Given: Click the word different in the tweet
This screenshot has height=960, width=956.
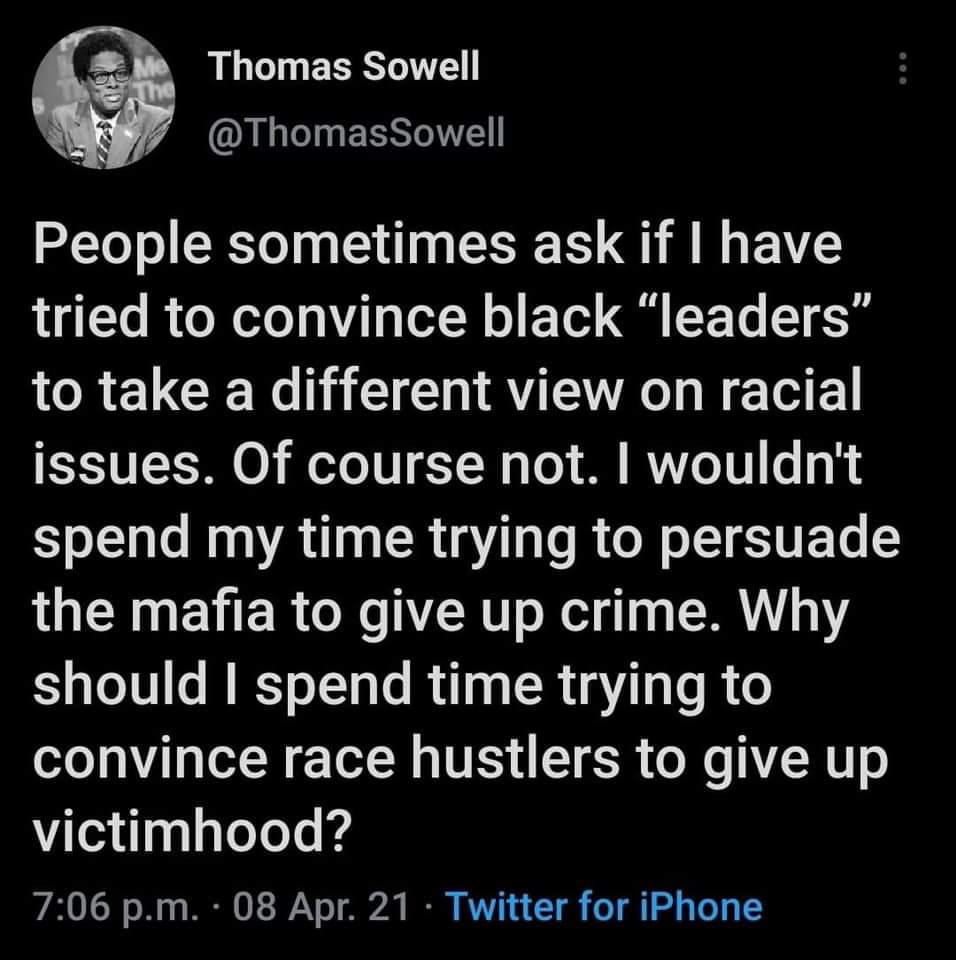Looking at the screenshot, I should coord(381,391).
